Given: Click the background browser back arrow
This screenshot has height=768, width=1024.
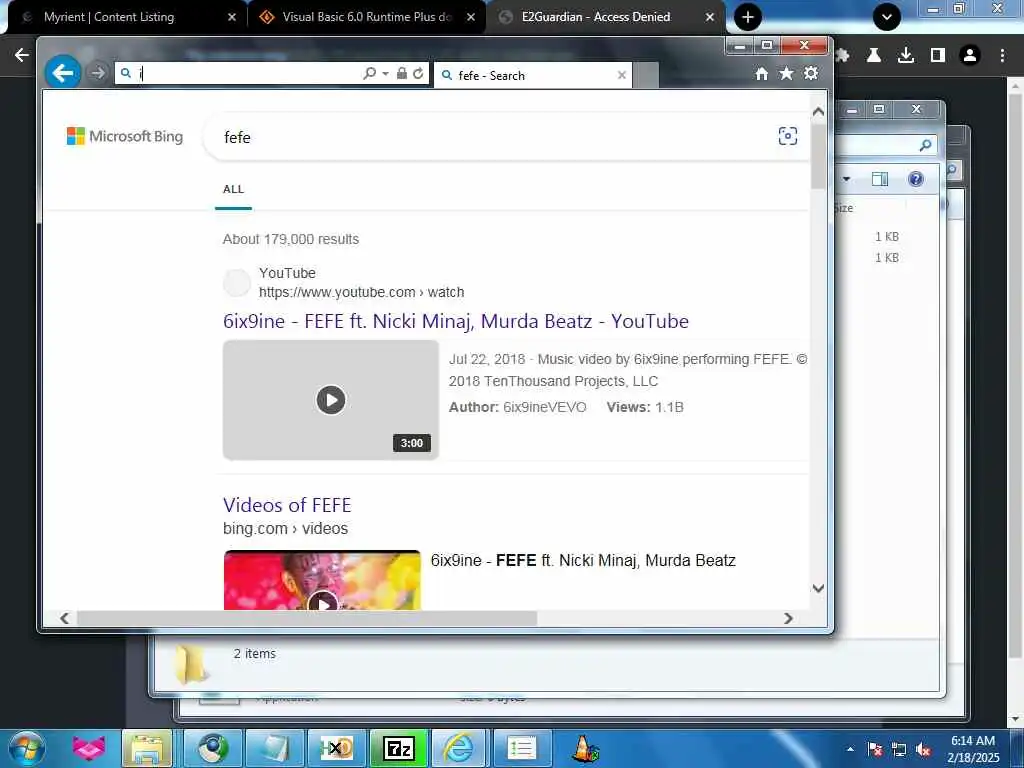Looking at the screenshot, I should tap(22, 56).
